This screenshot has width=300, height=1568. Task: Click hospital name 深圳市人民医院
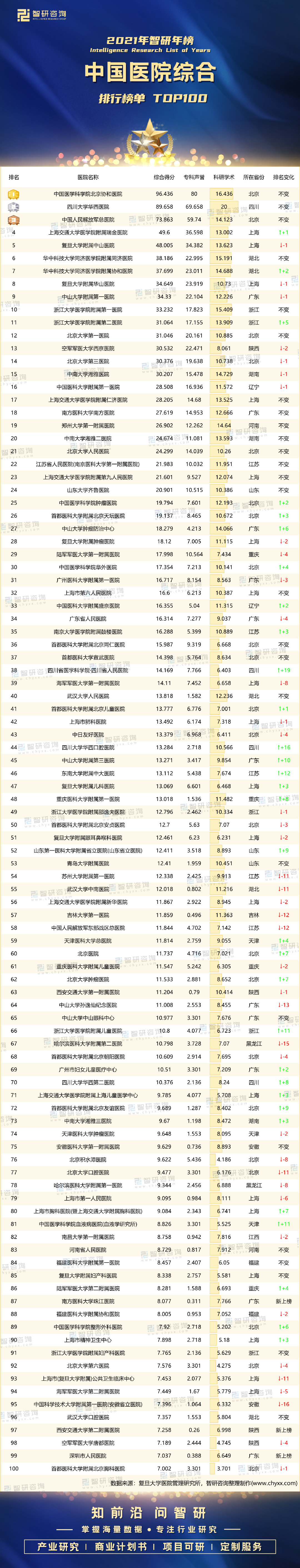tap(88, 1455)
